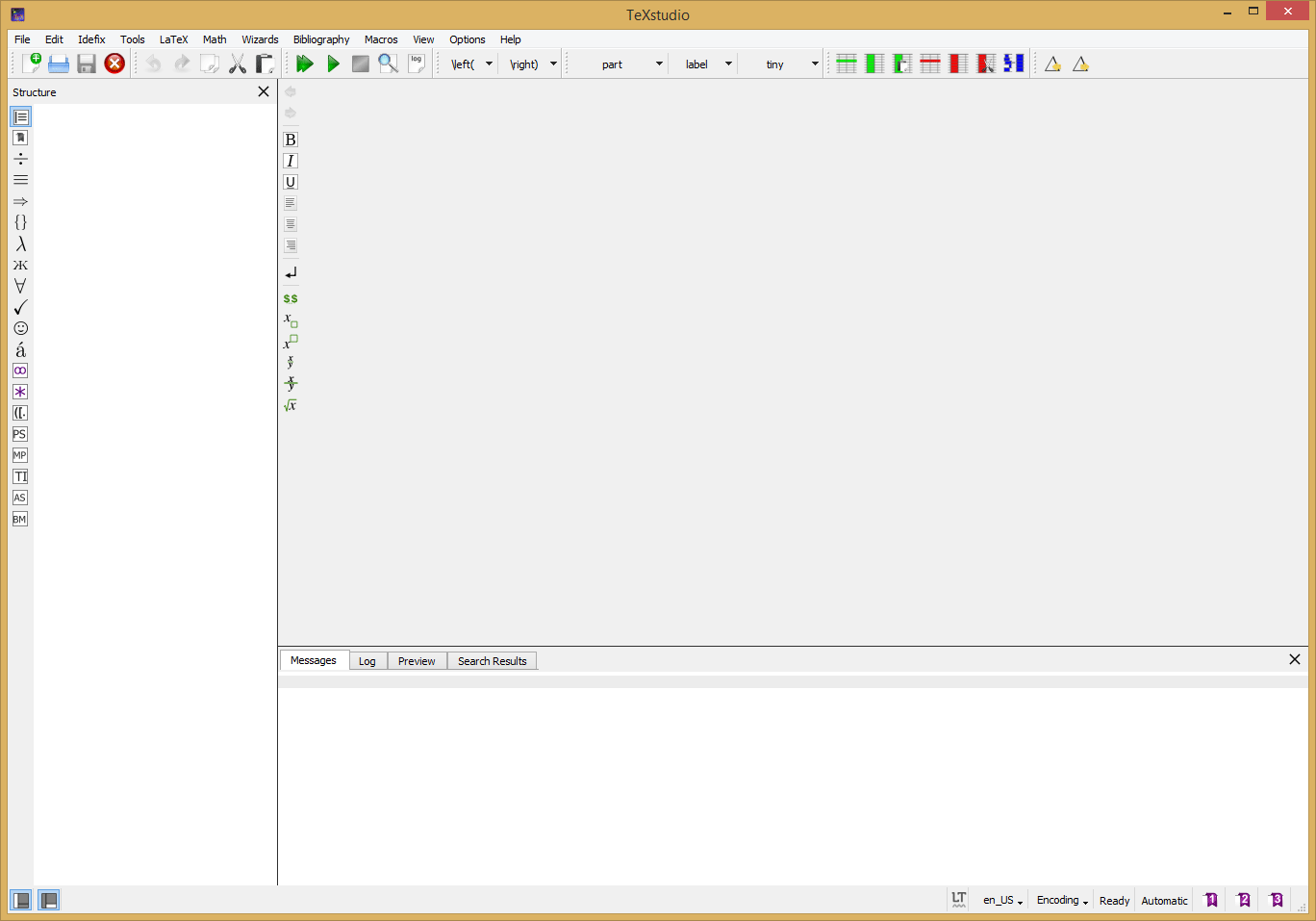
Task: Create a new document with New File icon
Action: click(x=32, y=64)
